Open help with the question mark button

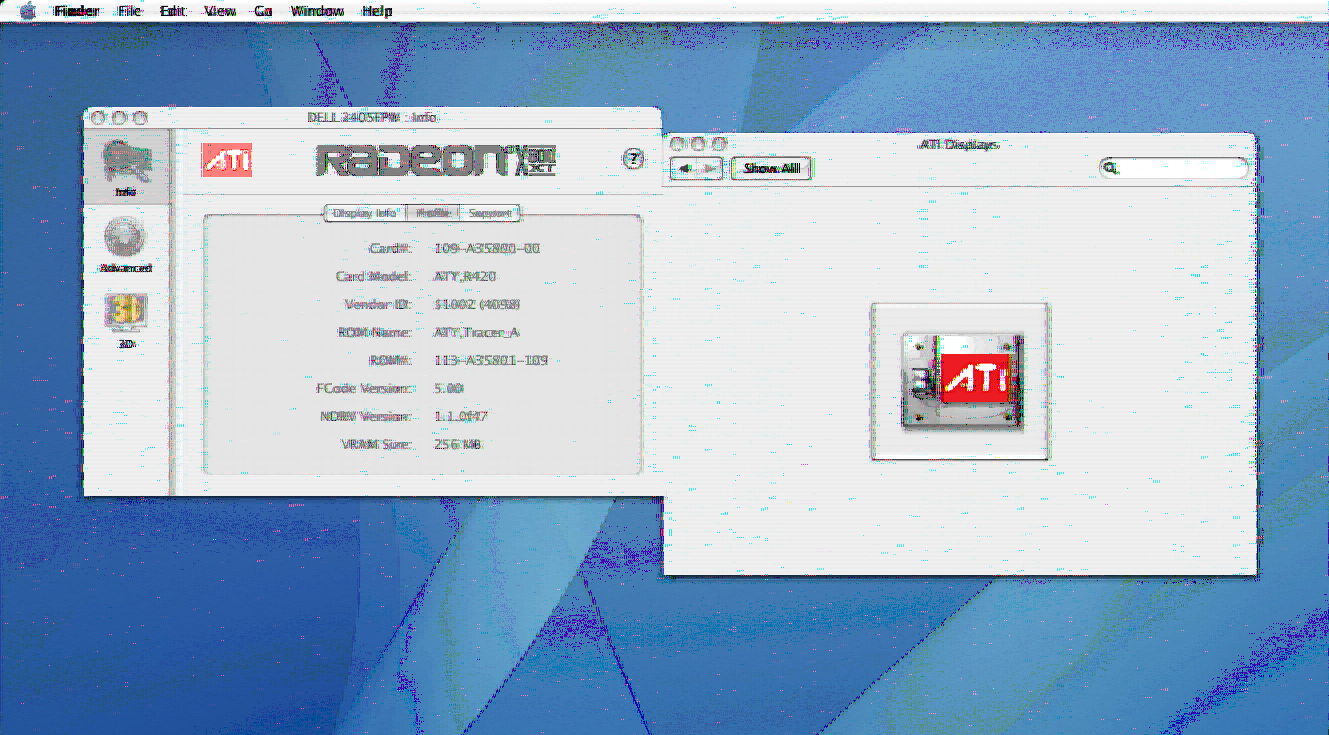click(x=632, y=160)
